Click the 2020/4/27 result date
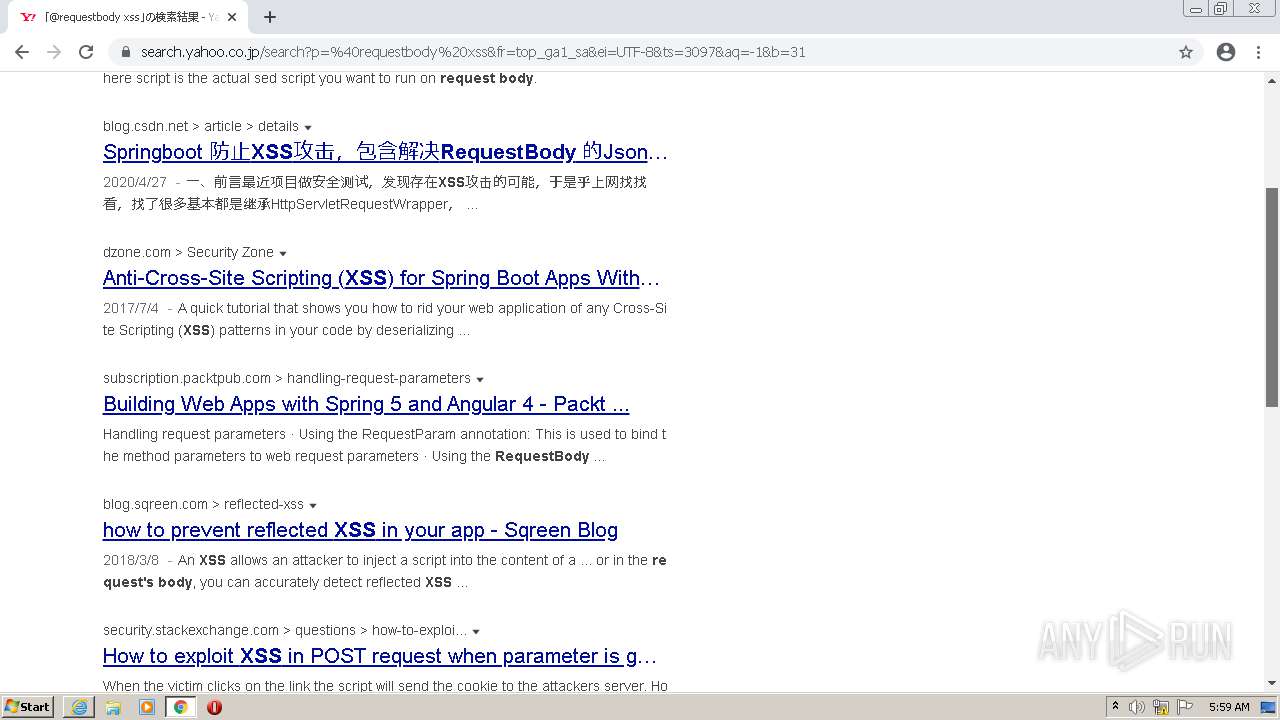 [135, 182]
